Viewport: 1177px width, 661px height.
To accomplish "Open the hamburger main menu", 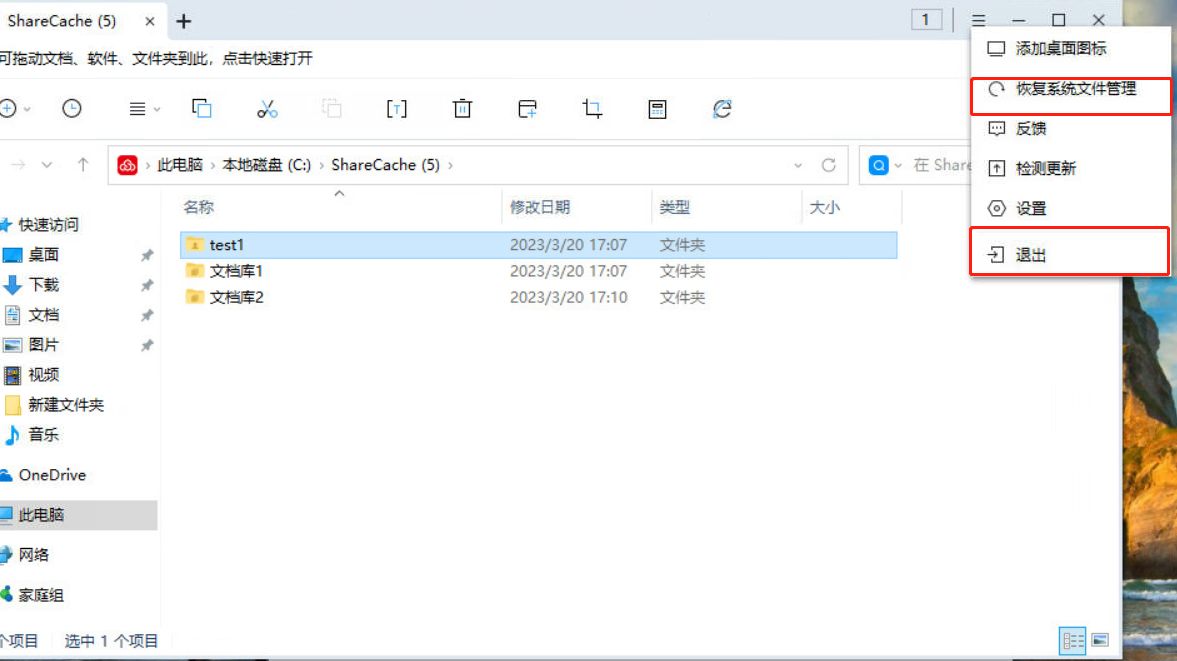I will (x=978, y=20).
